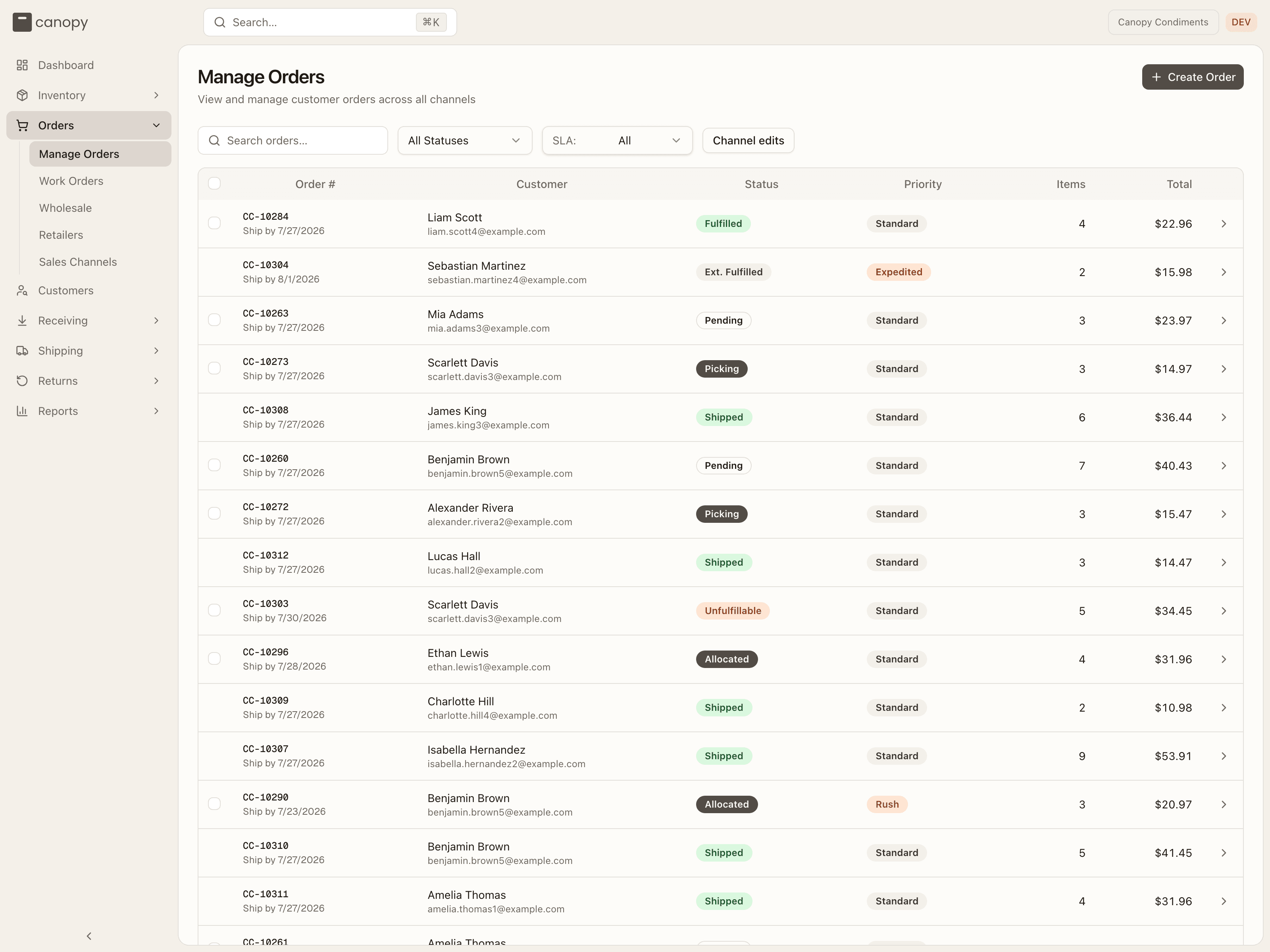Click the Reports chart icon
The height and width of the screenshot is (952, 1270).
pyautogui.click(x=22, y=411)
